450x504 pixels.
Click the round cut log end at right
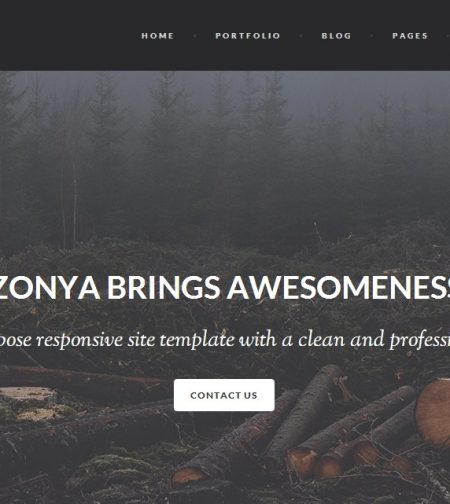pyautogui.click(x=434, y=413)
